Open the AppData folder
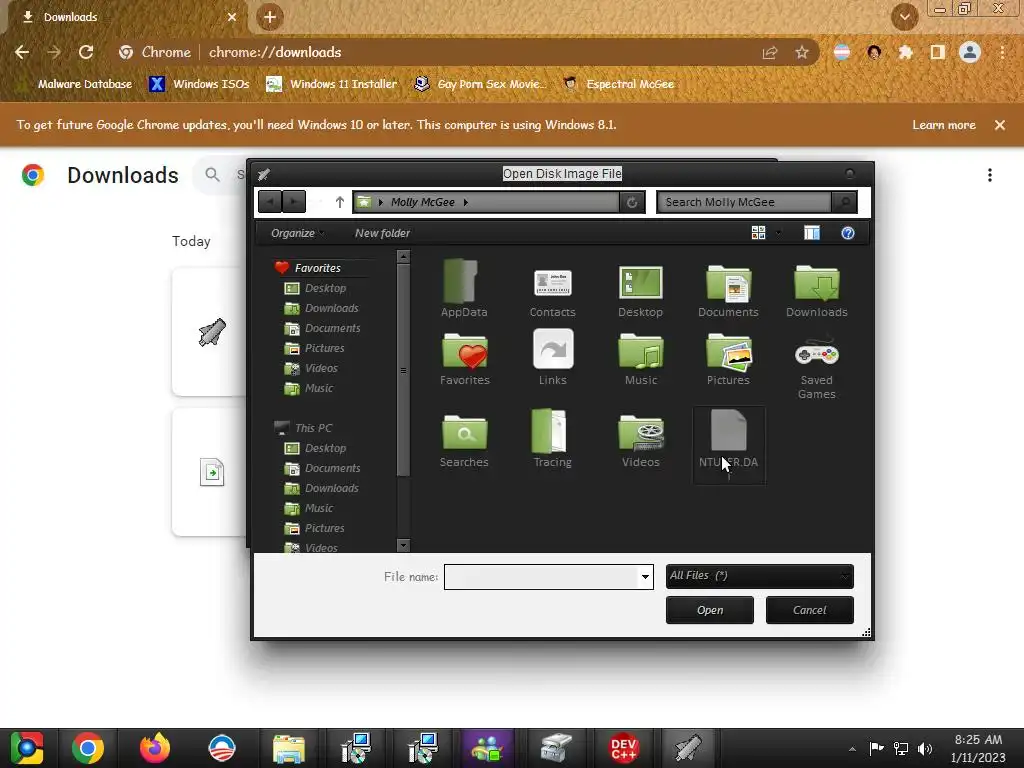 point(464,289)
